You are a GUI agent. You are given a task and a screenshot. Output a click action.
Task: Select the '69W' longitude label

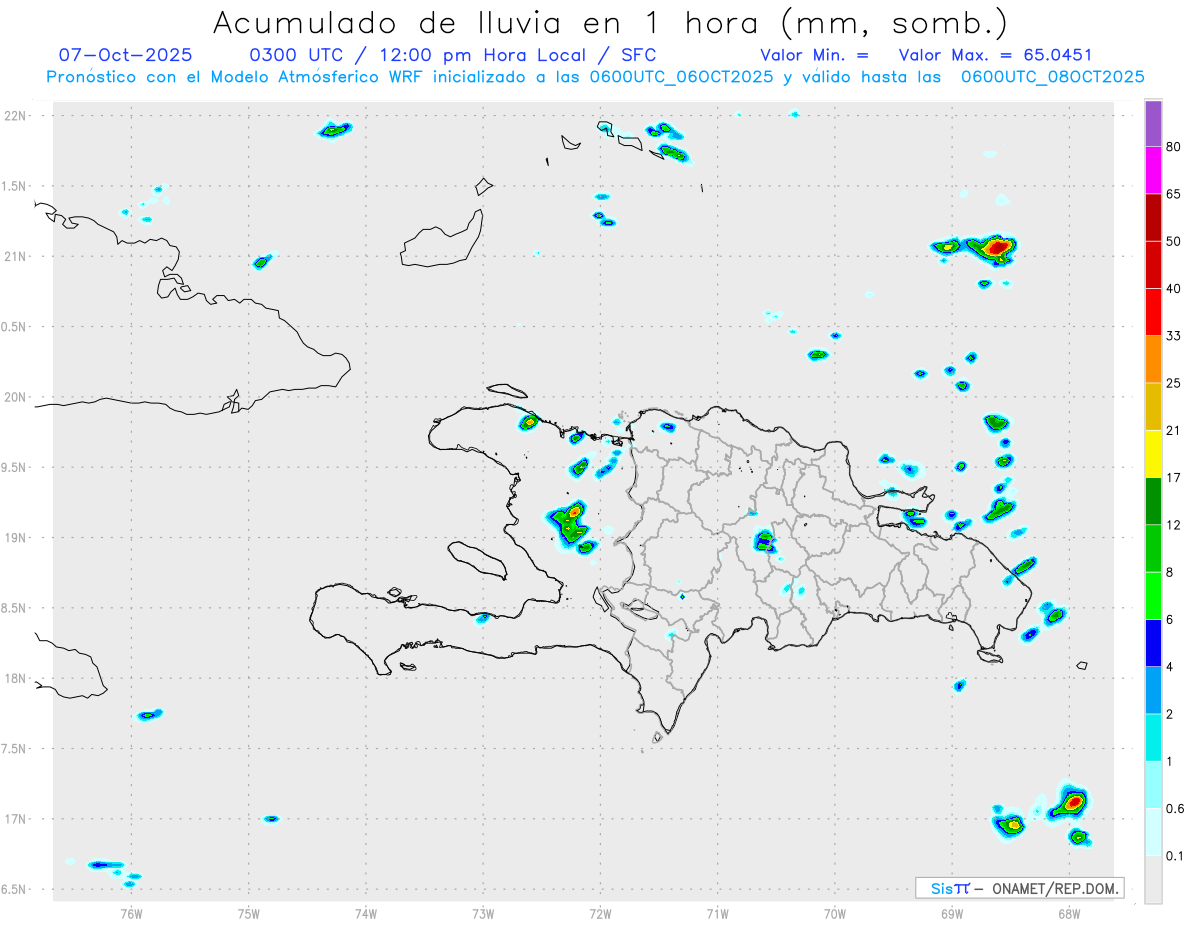click(x=952, y=913)
